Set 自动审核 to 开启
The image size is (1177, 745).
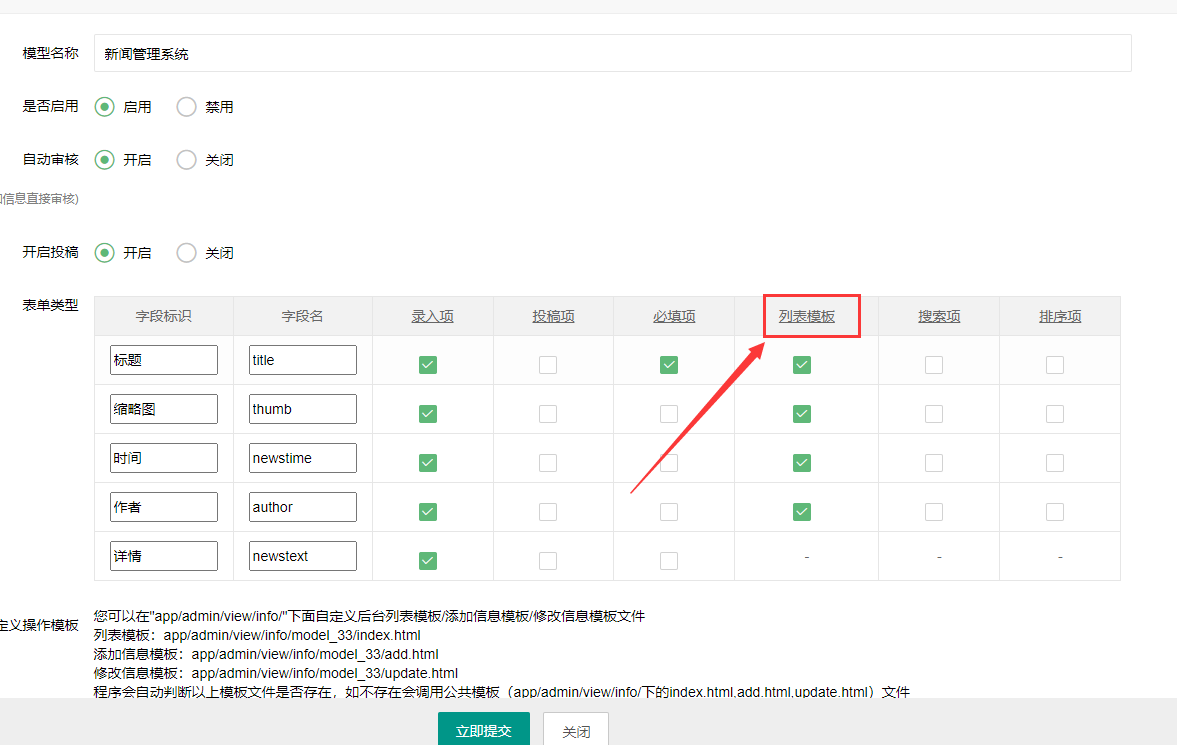[x=104, y=160]
